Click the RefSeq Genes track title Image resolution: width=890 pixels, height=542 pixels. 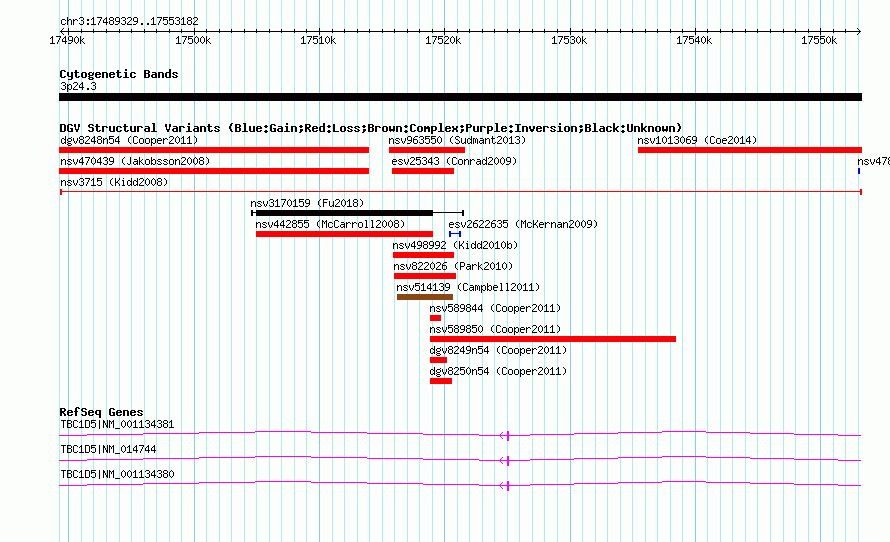(101, 412)
